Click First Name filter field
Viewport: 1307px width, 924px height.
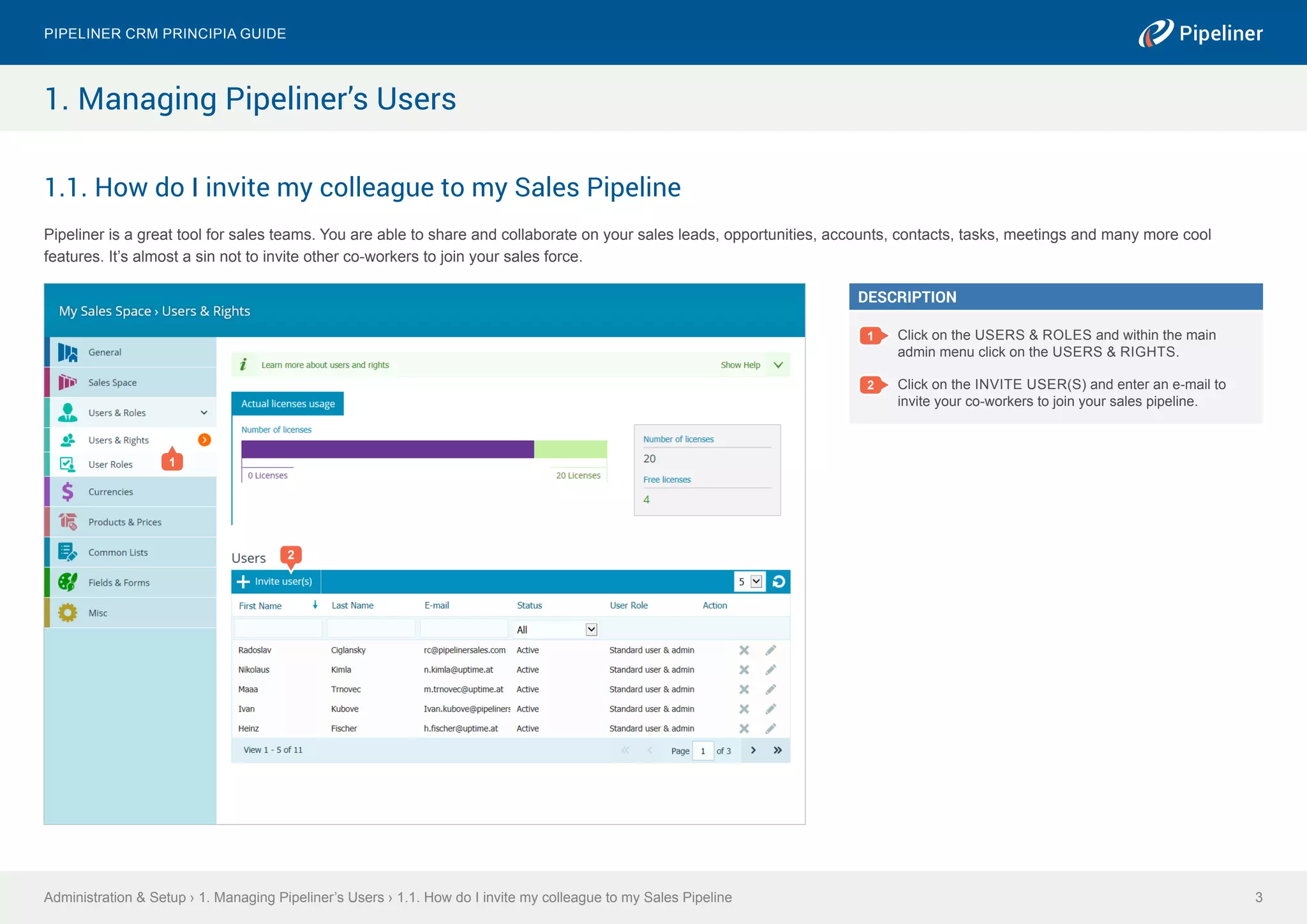278,629
